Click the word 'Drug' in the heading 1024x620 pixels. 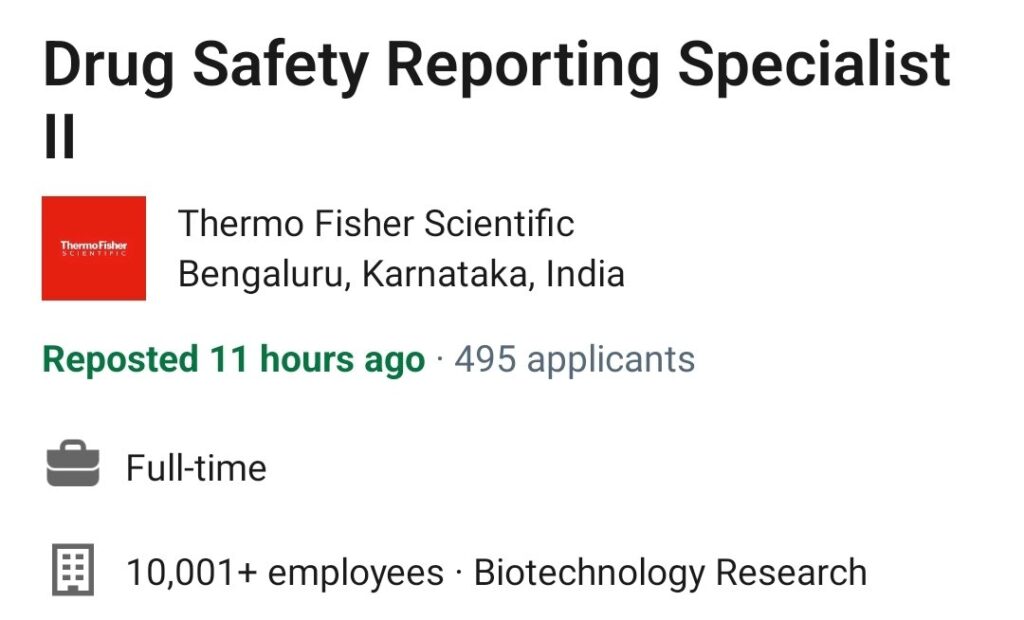pos(109,65)
